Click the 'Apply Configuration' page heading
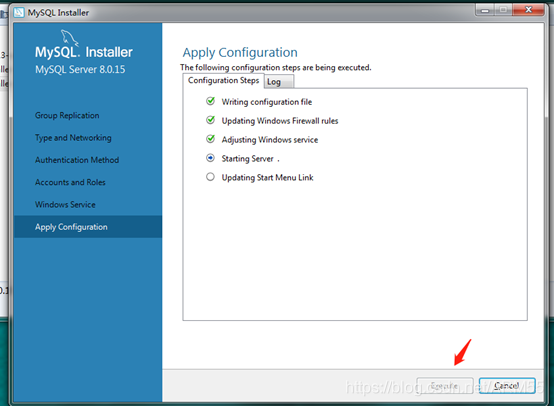The image size is (554, 406). 240,53
